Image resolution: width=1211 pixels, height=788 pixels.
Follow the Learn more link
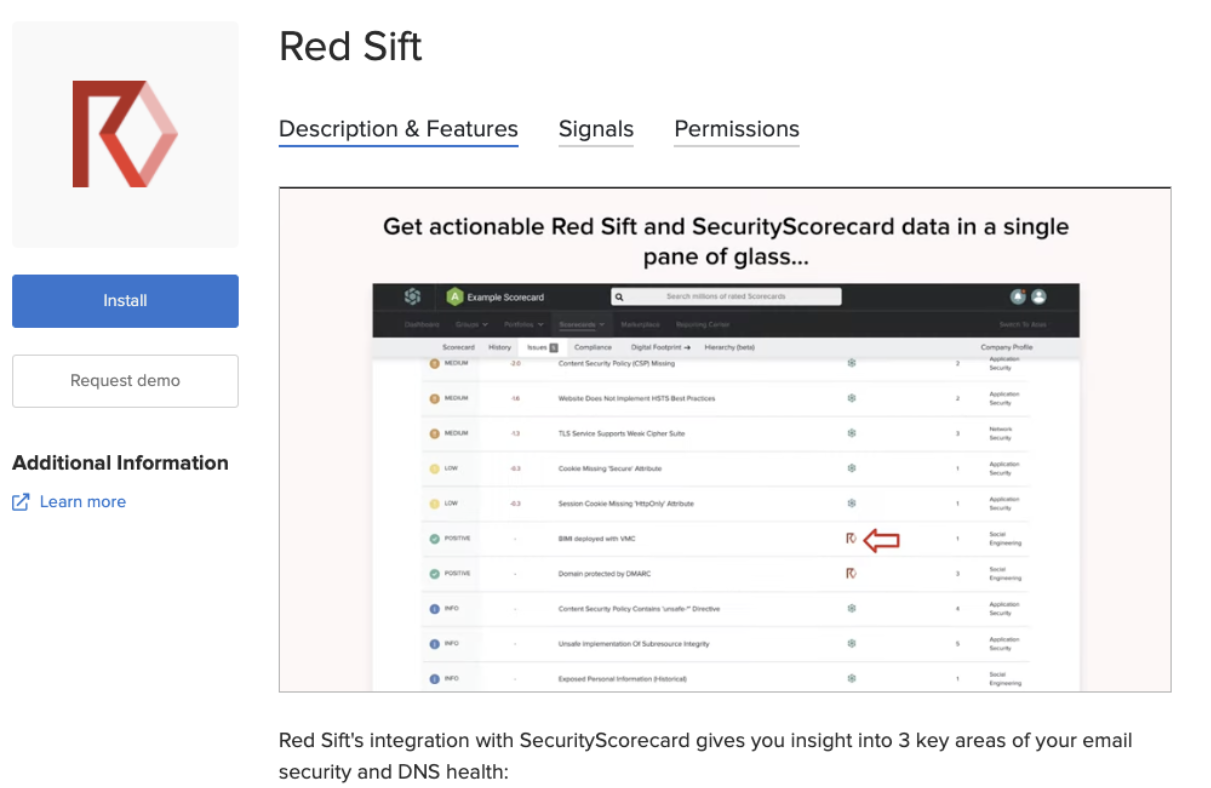[83, 502]
